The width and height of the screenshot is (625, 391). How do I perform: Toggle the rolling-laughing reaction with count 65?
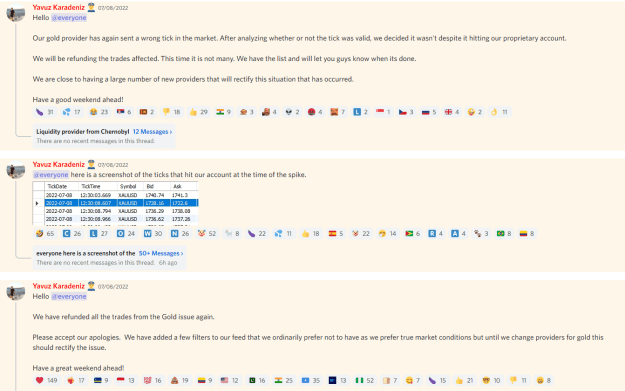pyautogui.click(x=45, y=234)
